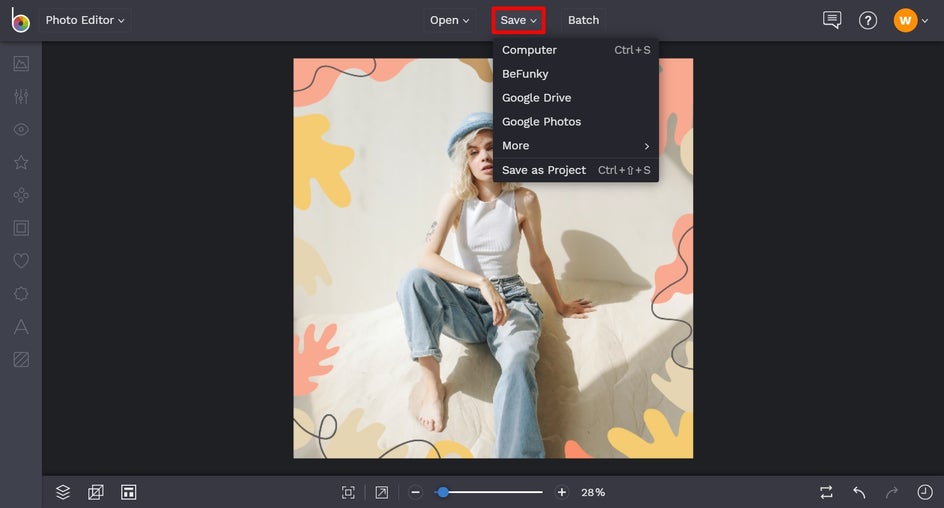Open the history clock icon

tap(925, 492)
